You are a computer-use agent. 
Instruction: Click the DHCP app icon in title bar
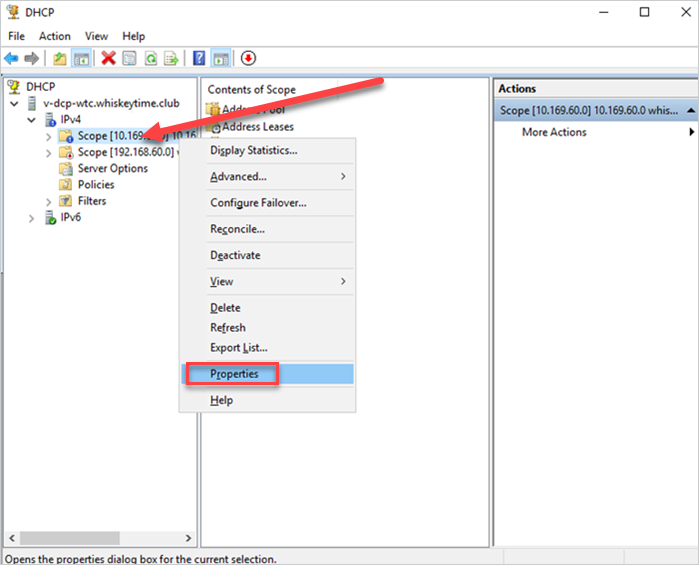tap(13, 12)
